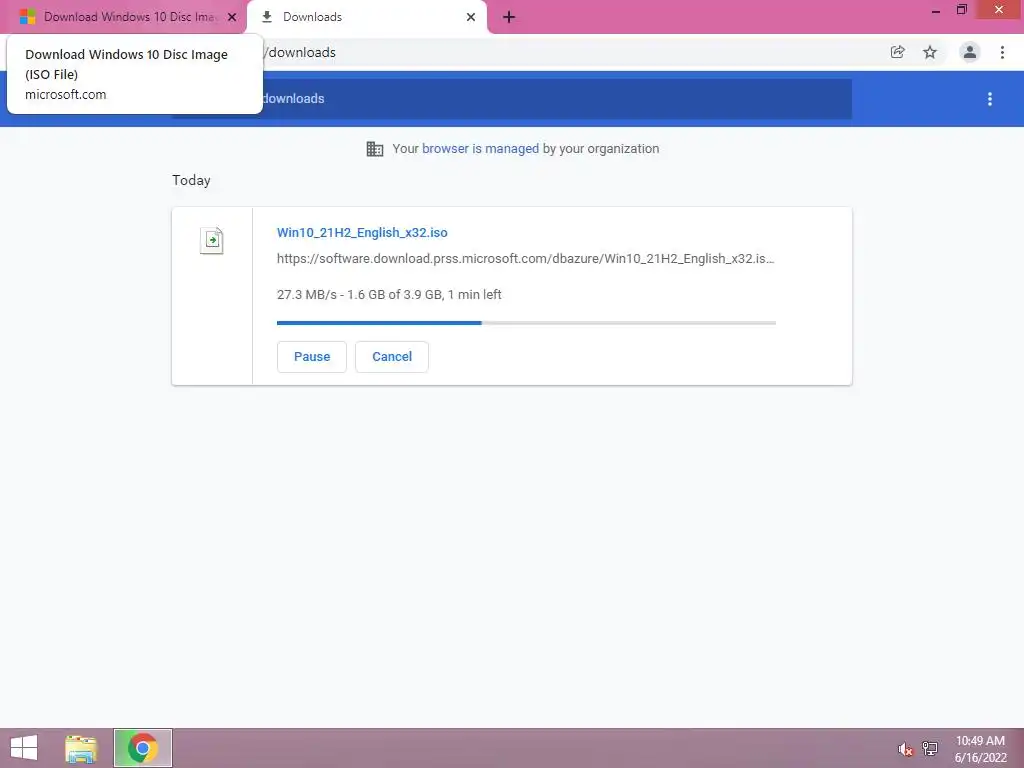Click the Chrome taskbar icon
The width and height of the screenshot is (1024, 768).
click(x=143, y=748)
